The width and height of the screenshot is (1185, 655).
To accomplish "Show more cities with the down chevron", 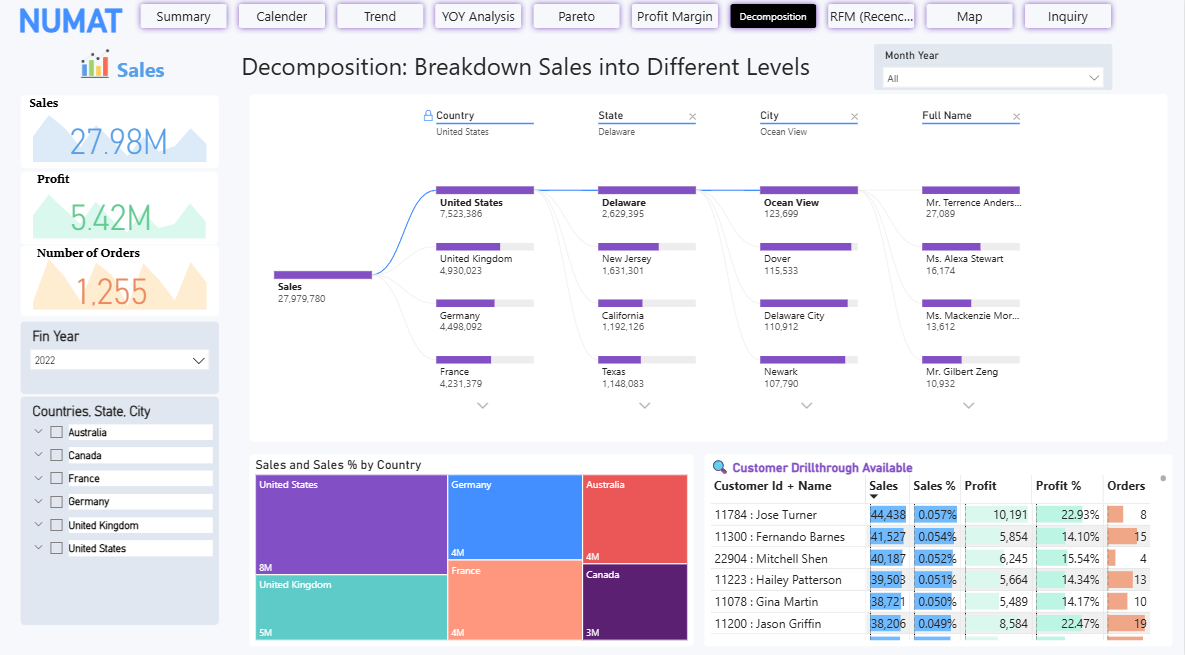I will coord(806,406).
